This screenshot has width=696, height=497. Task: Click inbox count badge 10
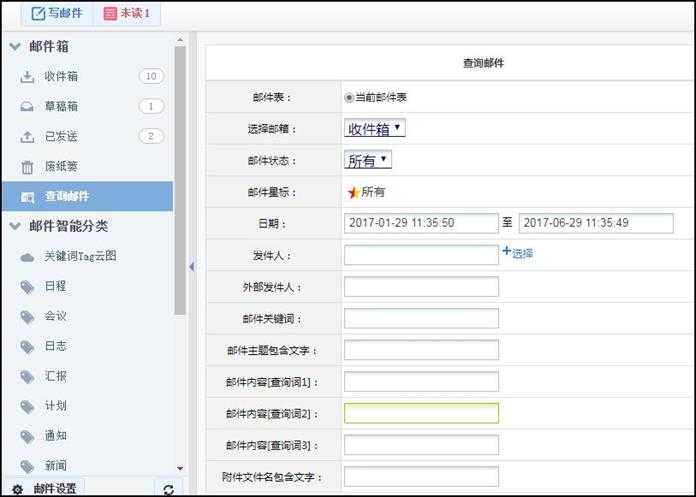151,76
